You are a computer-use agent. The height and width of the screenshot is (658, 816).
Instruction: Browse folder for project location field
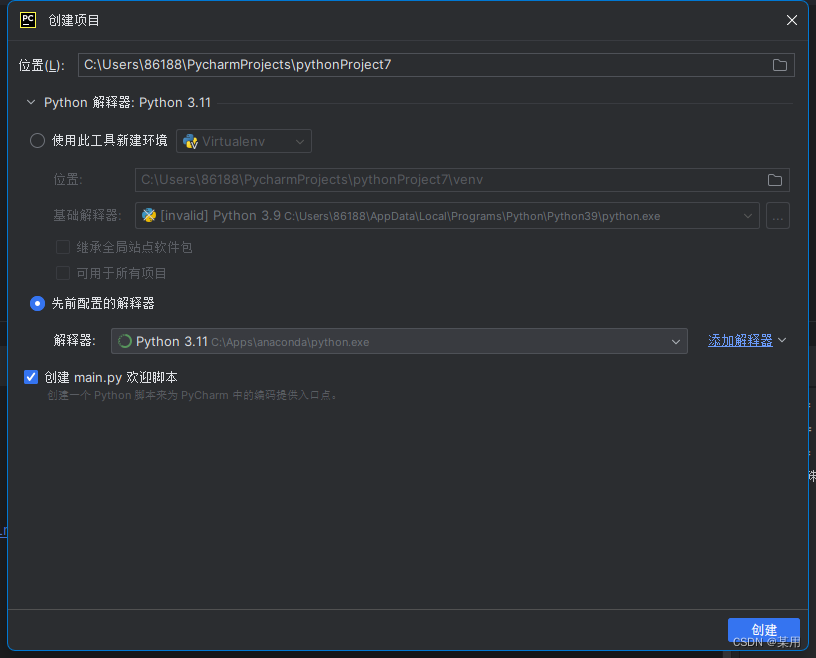click(779, 65)
